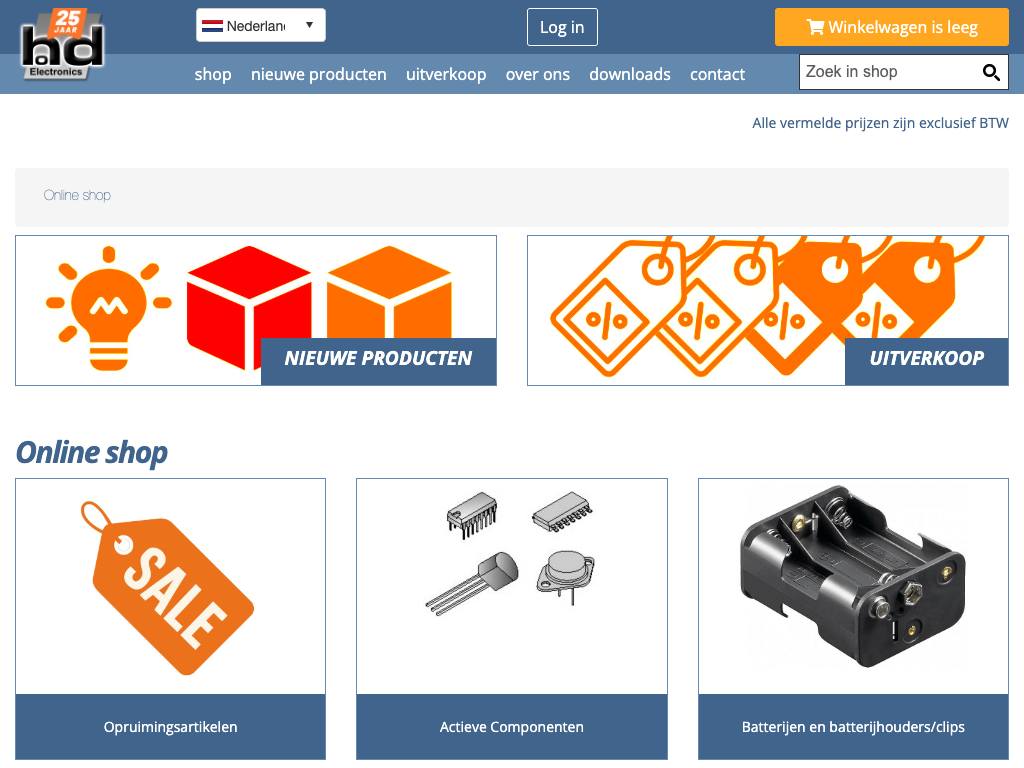Viewport: 1024px width, 768px height.
Task: Click the HD Electronics logo
Action: pos(62,44)
